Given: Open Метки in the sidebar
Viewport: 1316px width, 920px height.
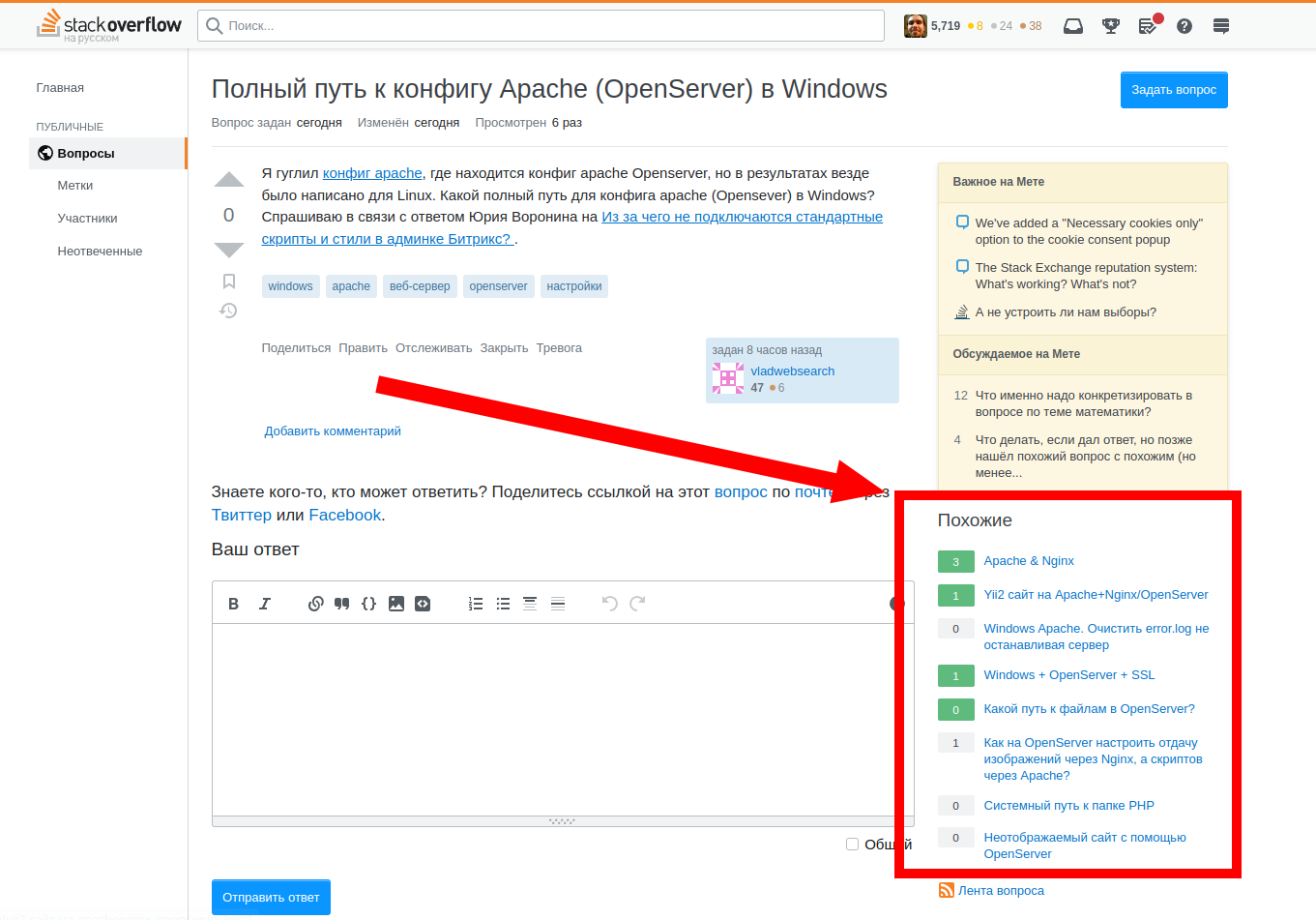Looking at the screenshot, I should 75,186.
